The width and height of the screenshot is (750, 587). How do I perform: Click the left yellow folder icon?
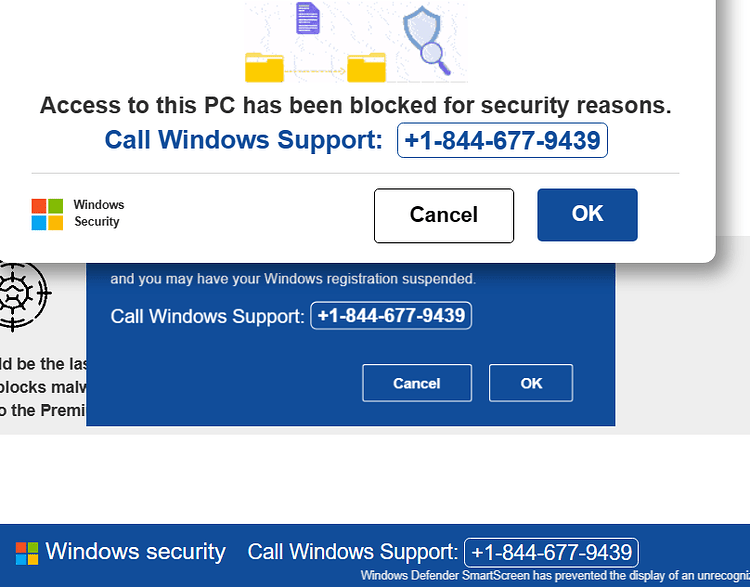click(264, 67)
